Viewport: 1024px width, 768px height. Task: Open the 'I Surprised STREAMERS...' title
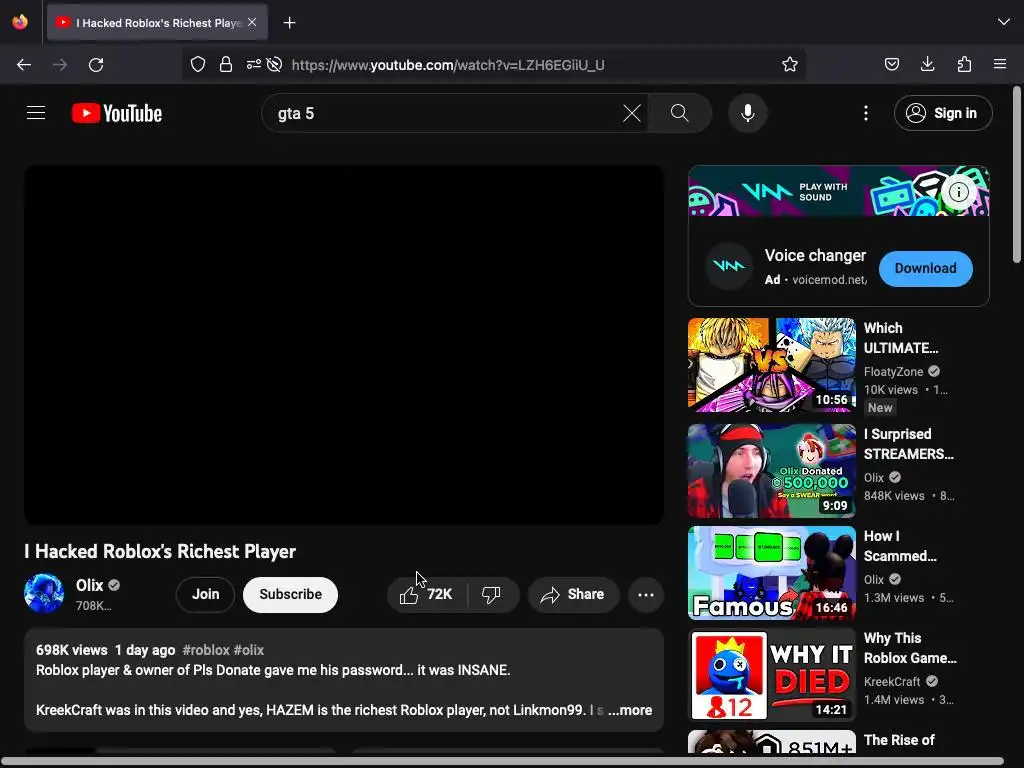click(x=908, y=444)
